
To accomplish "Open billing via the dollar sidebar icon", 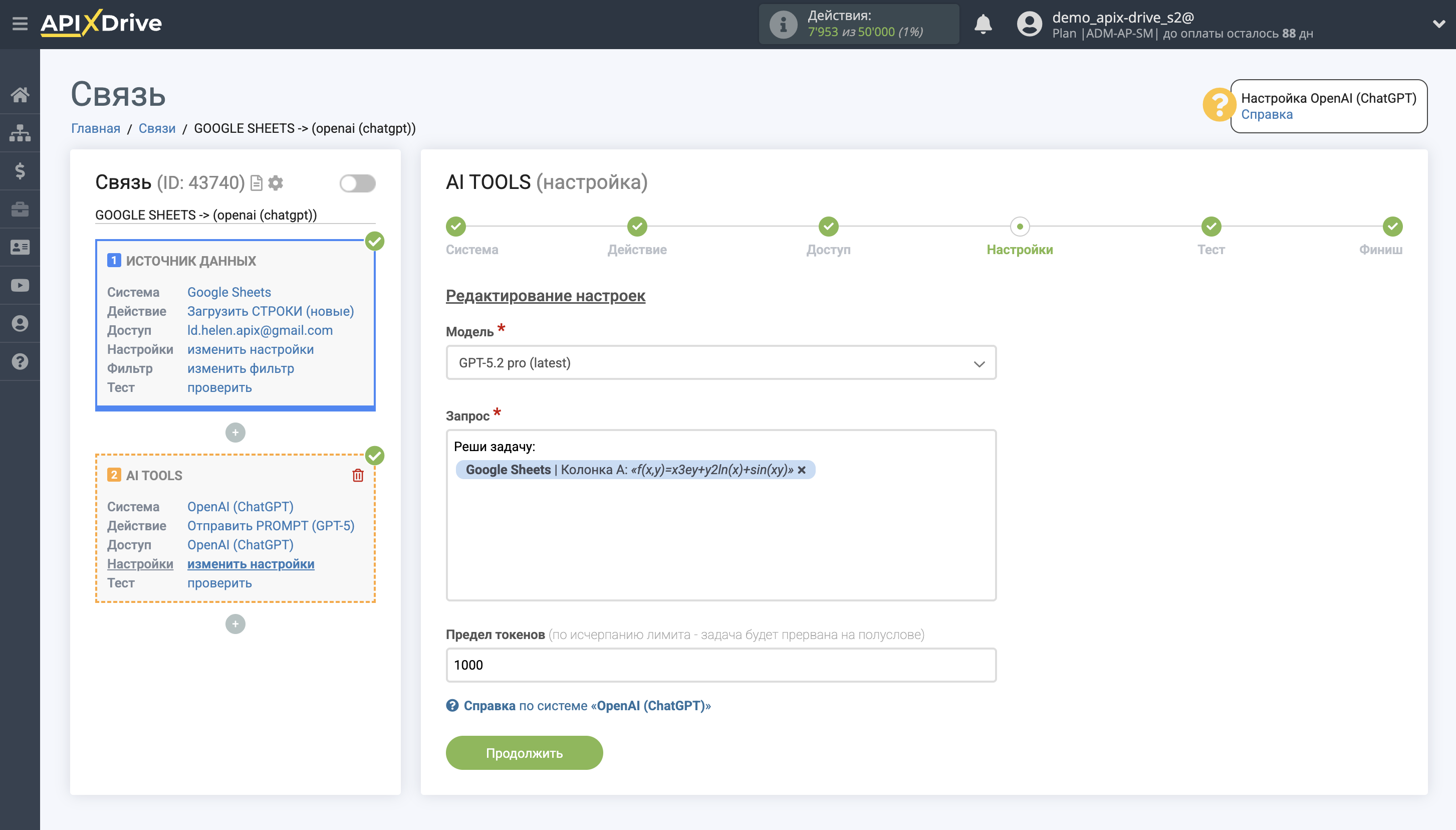I will [20, 170].
